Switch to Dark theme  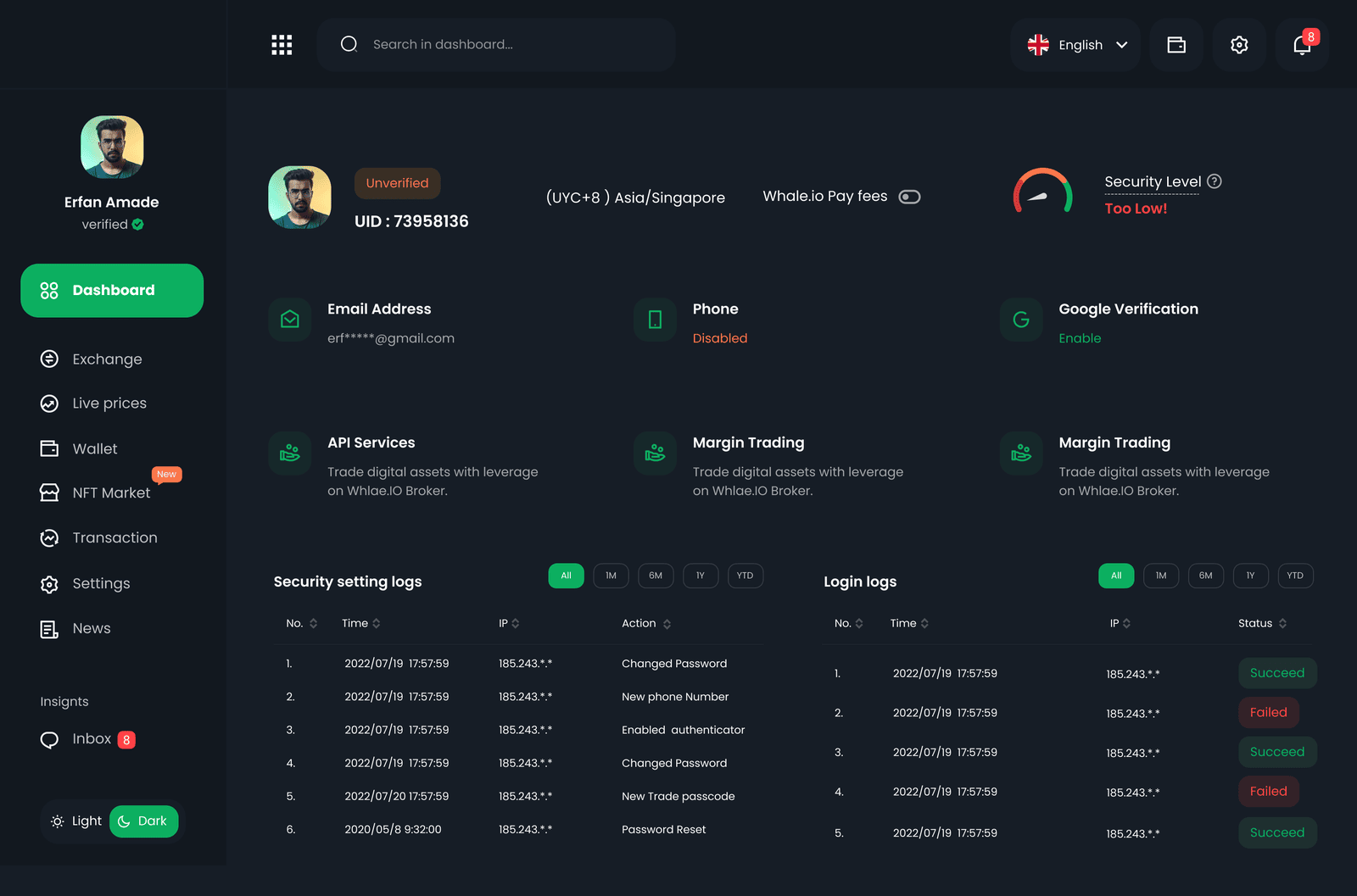point(144,821)
